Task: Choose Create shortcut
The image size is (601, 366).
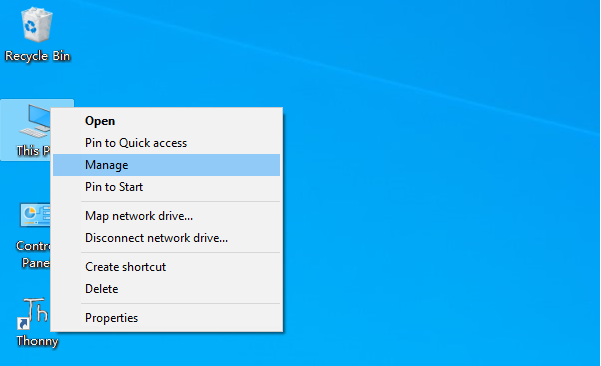Action: tap(166, 267)
